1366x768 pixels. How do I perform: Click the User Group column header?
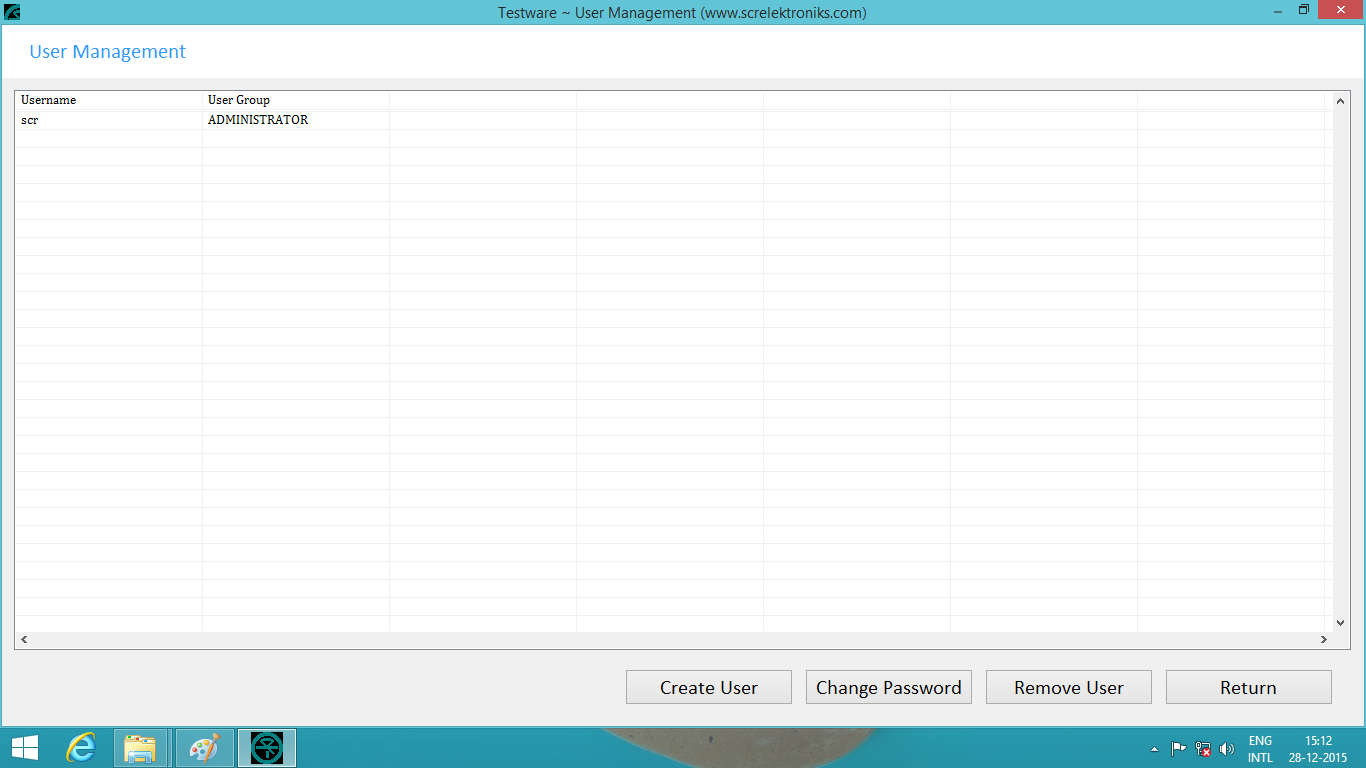click(296, 100)
